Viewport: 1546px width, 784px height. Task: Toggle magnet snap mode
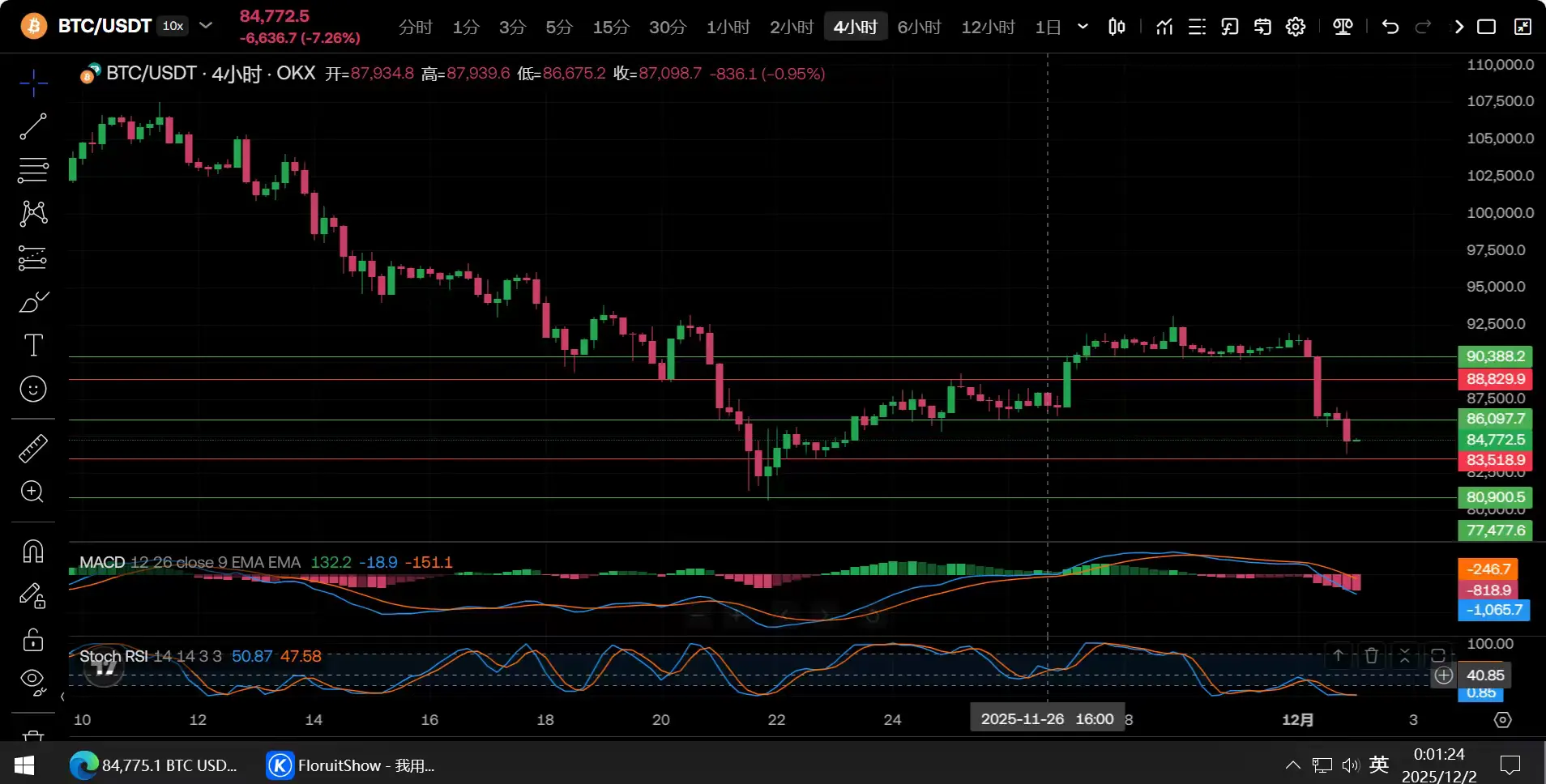click(33, 552)
